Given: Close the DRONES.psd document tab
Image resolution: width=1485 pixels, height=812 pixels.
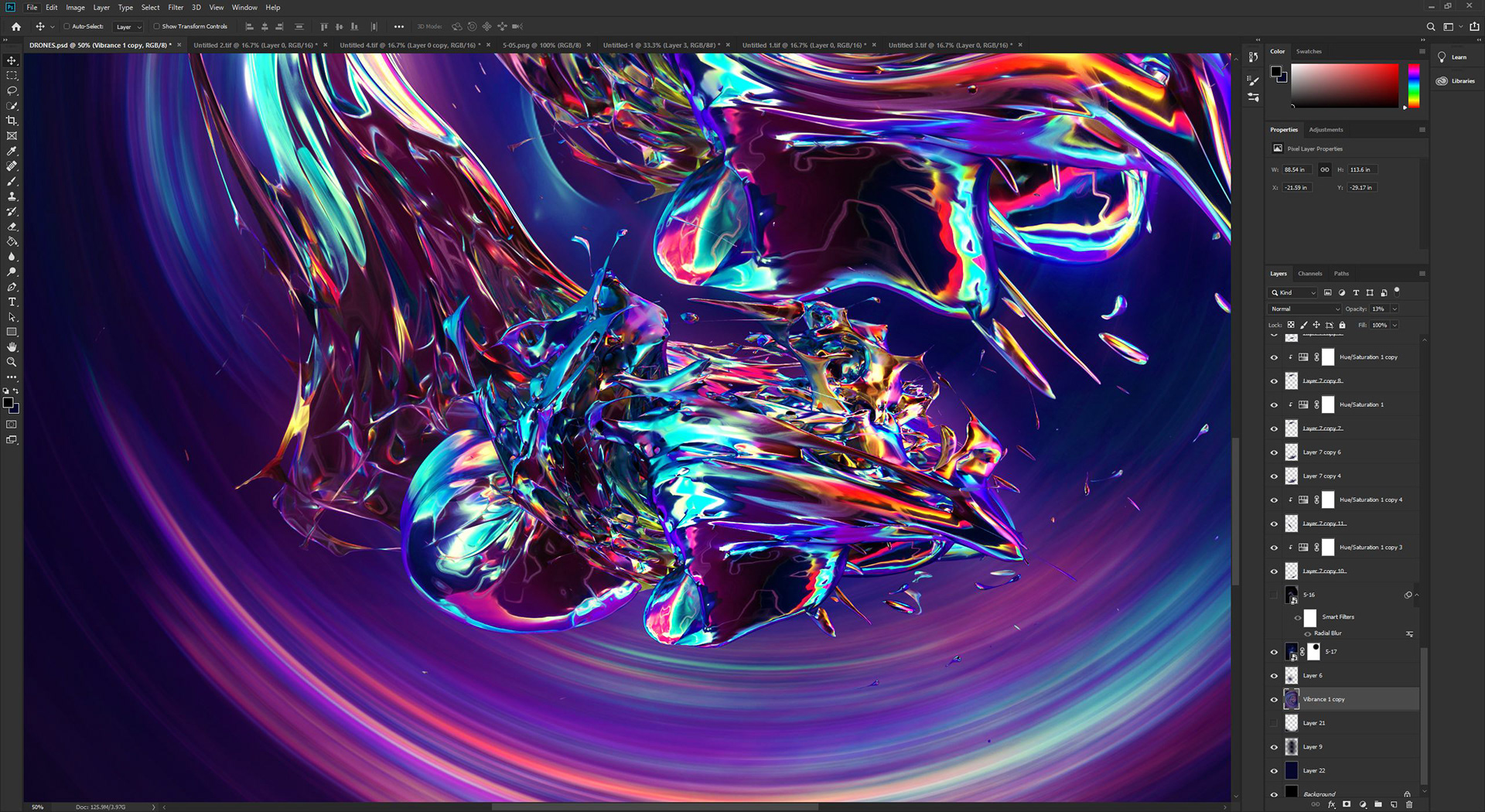Looking at the screenshot, I should [179, 45].
